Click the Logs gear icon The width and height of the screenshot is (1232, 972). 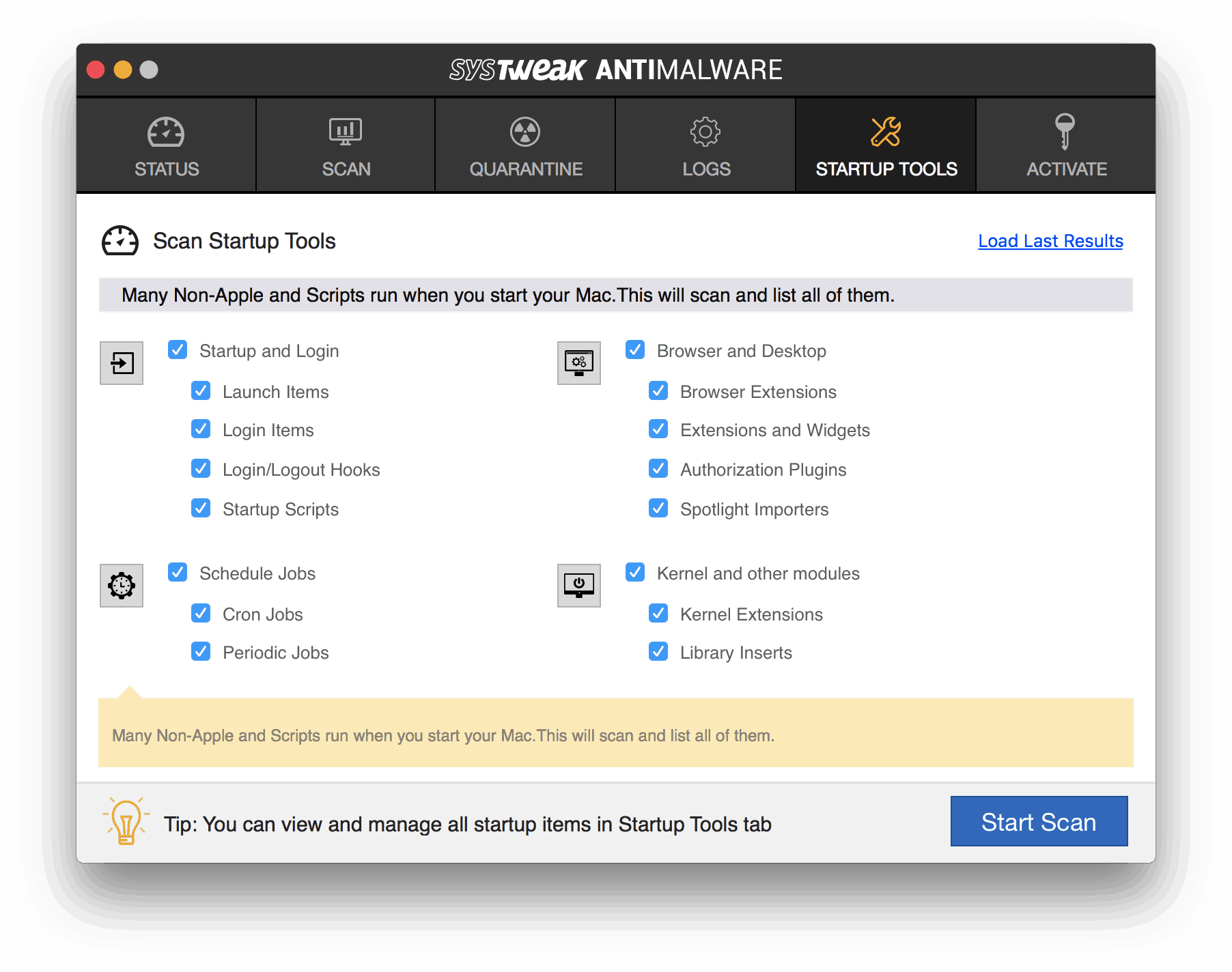[x=705, y=132]
